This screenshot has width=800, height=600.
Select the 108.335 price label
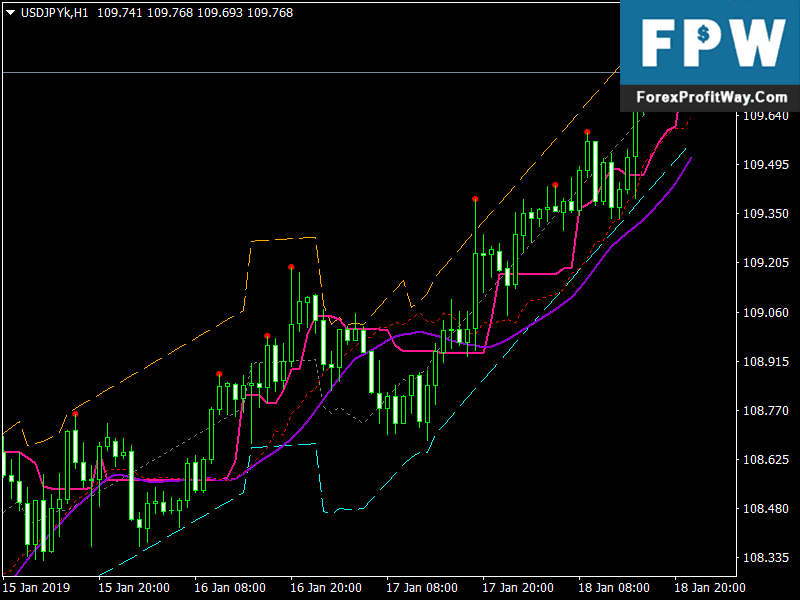pos(766,558)
